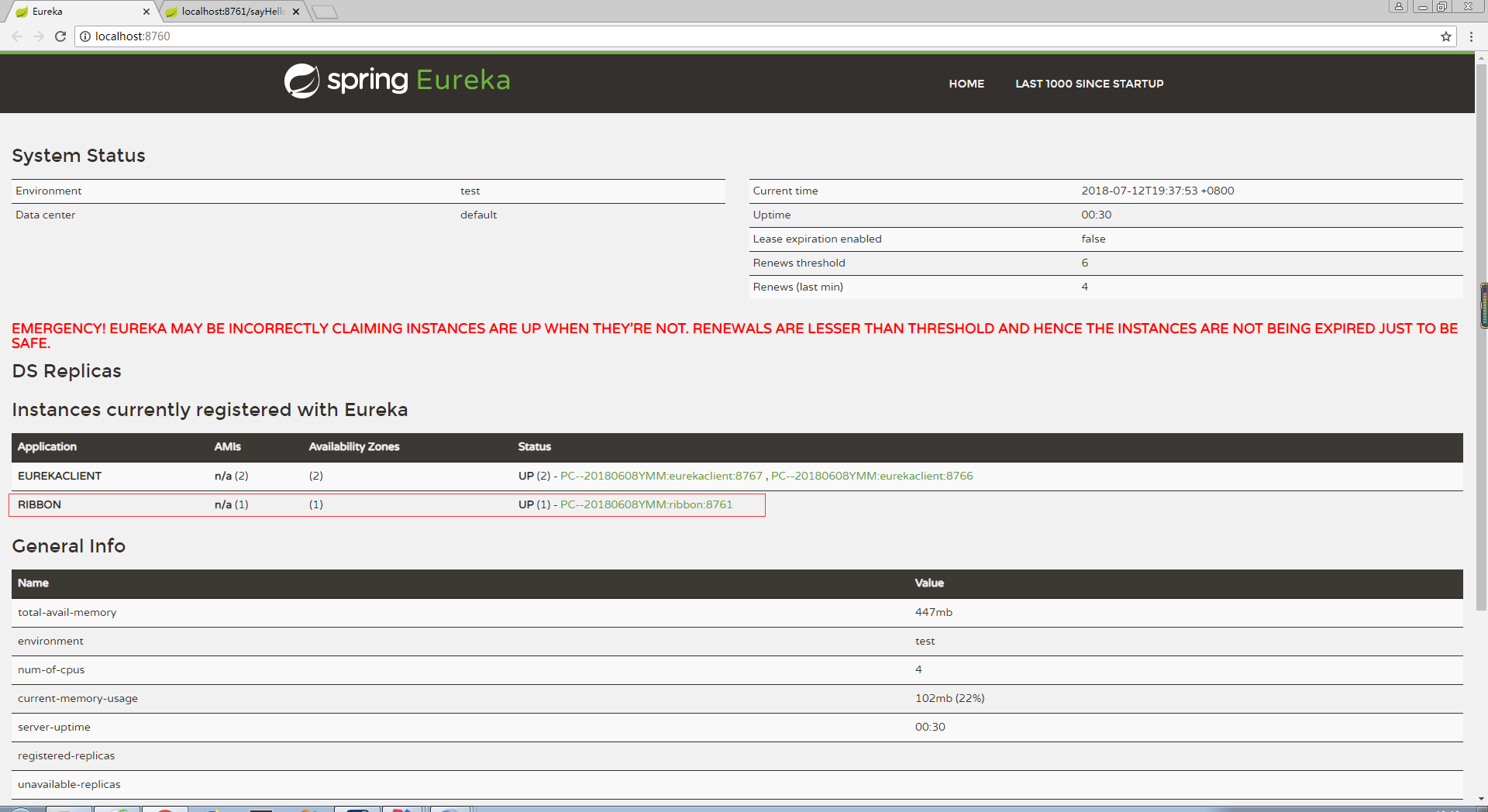The width and height of the screenshot is (1488, 812).
Task: Select the Renews (last min) label
Action: tap(798, 287)
